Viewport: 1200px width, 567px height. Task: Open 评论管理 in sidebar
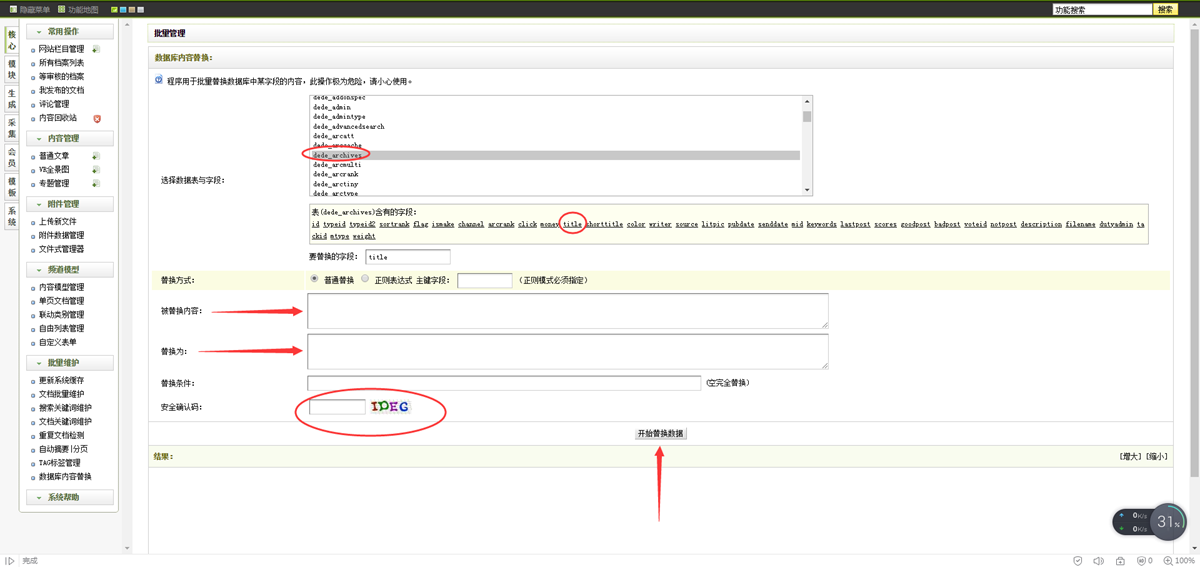(x=54, y=104)
